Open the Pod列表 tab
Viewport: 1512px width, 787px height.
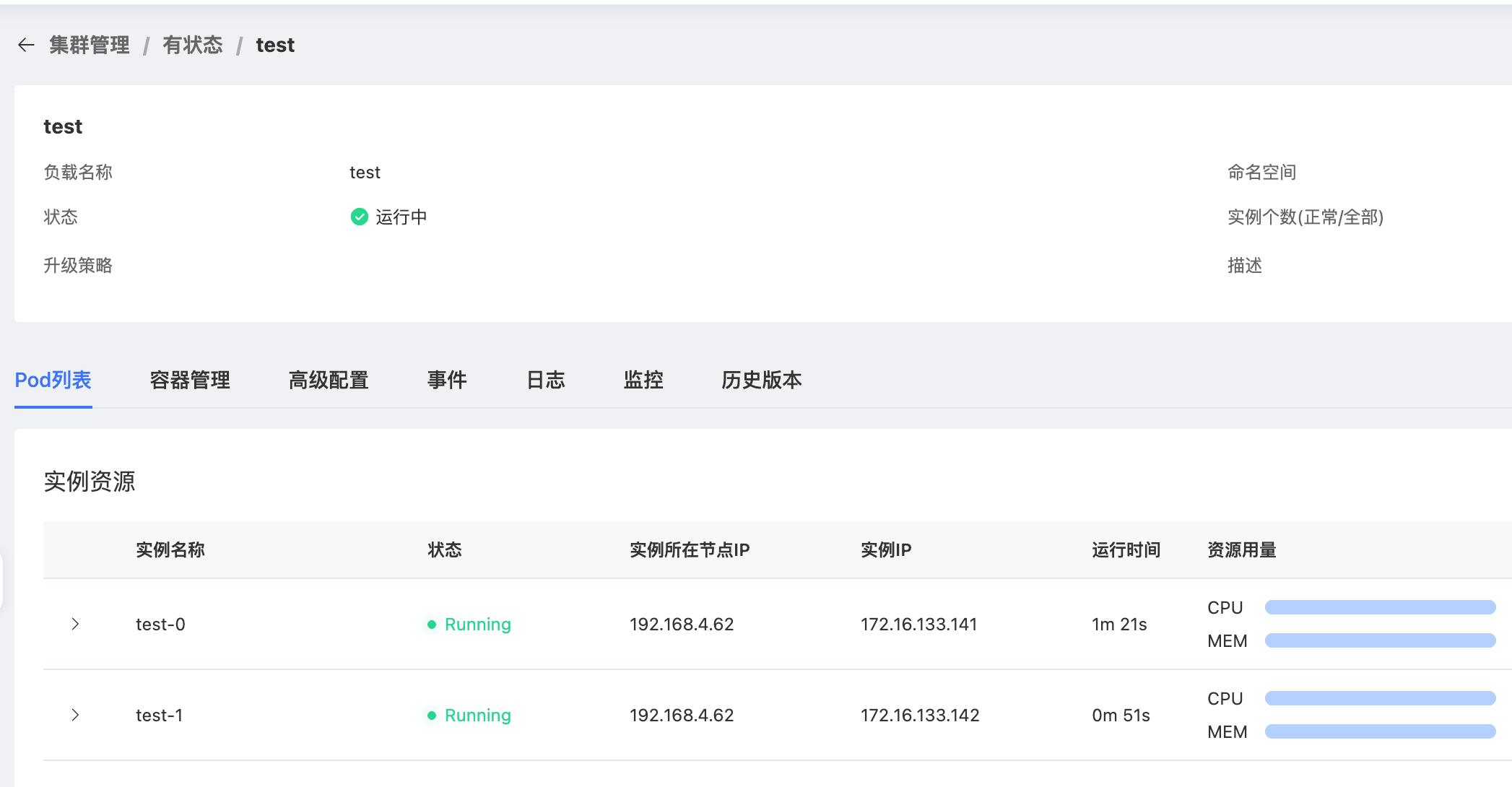[53, 380]
